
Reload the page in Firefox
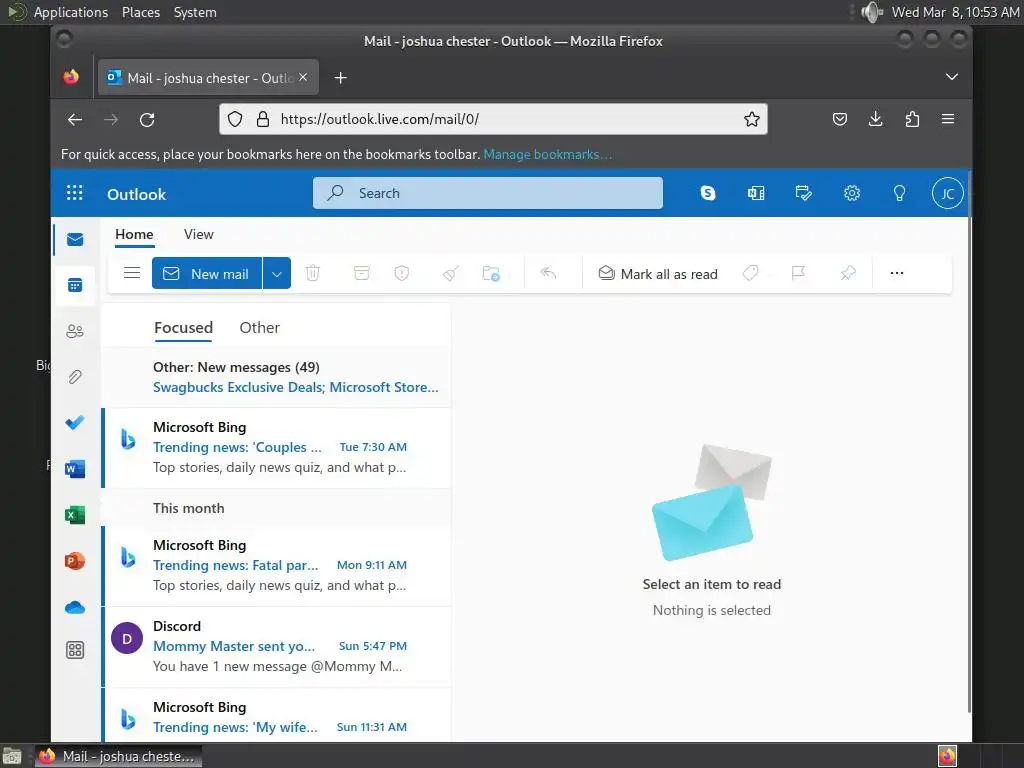147,120
